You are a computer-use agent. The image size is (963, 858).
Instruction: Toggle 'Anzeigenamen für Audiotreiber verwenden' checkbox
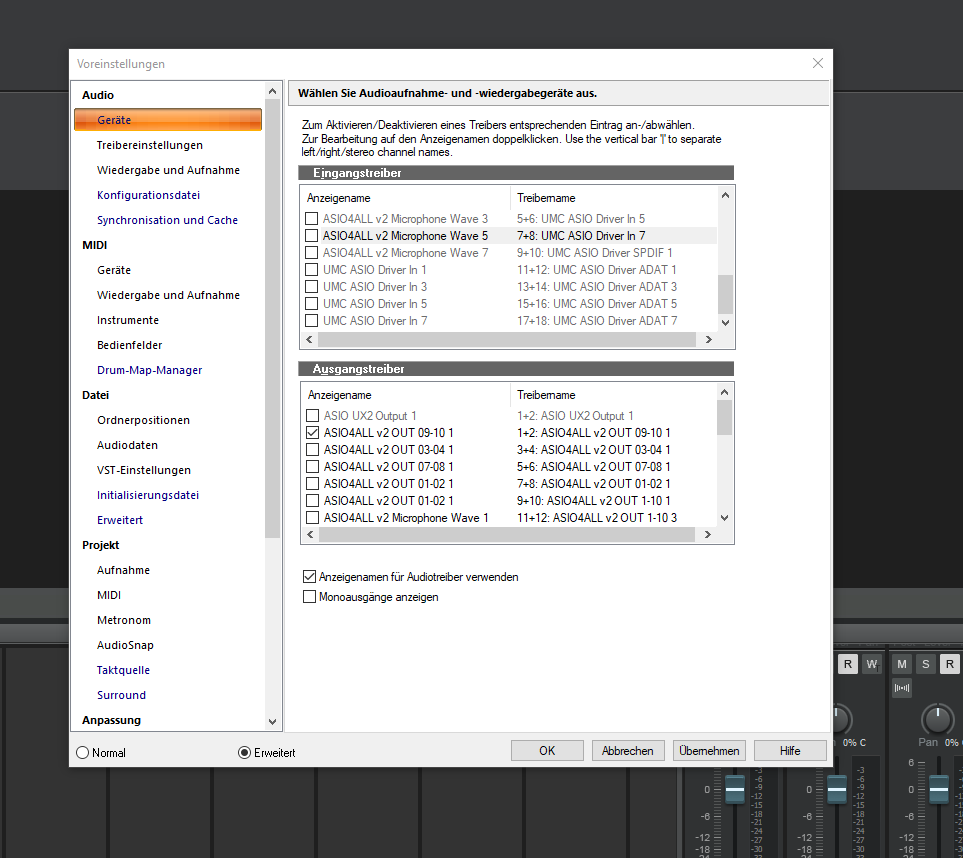point(310,577)
